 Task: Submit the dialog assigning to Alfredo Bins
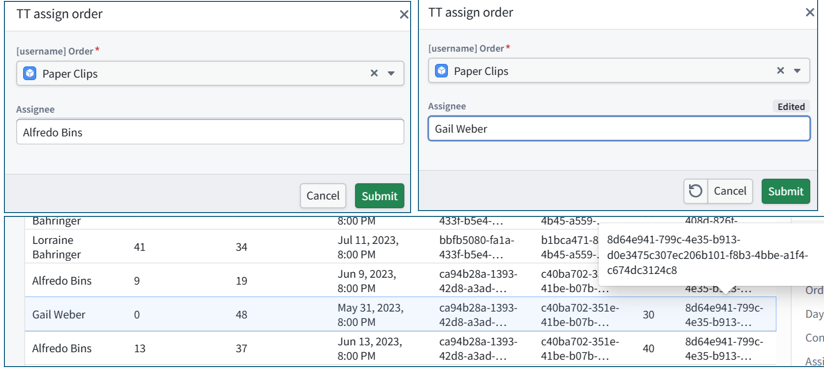[379, 195]
